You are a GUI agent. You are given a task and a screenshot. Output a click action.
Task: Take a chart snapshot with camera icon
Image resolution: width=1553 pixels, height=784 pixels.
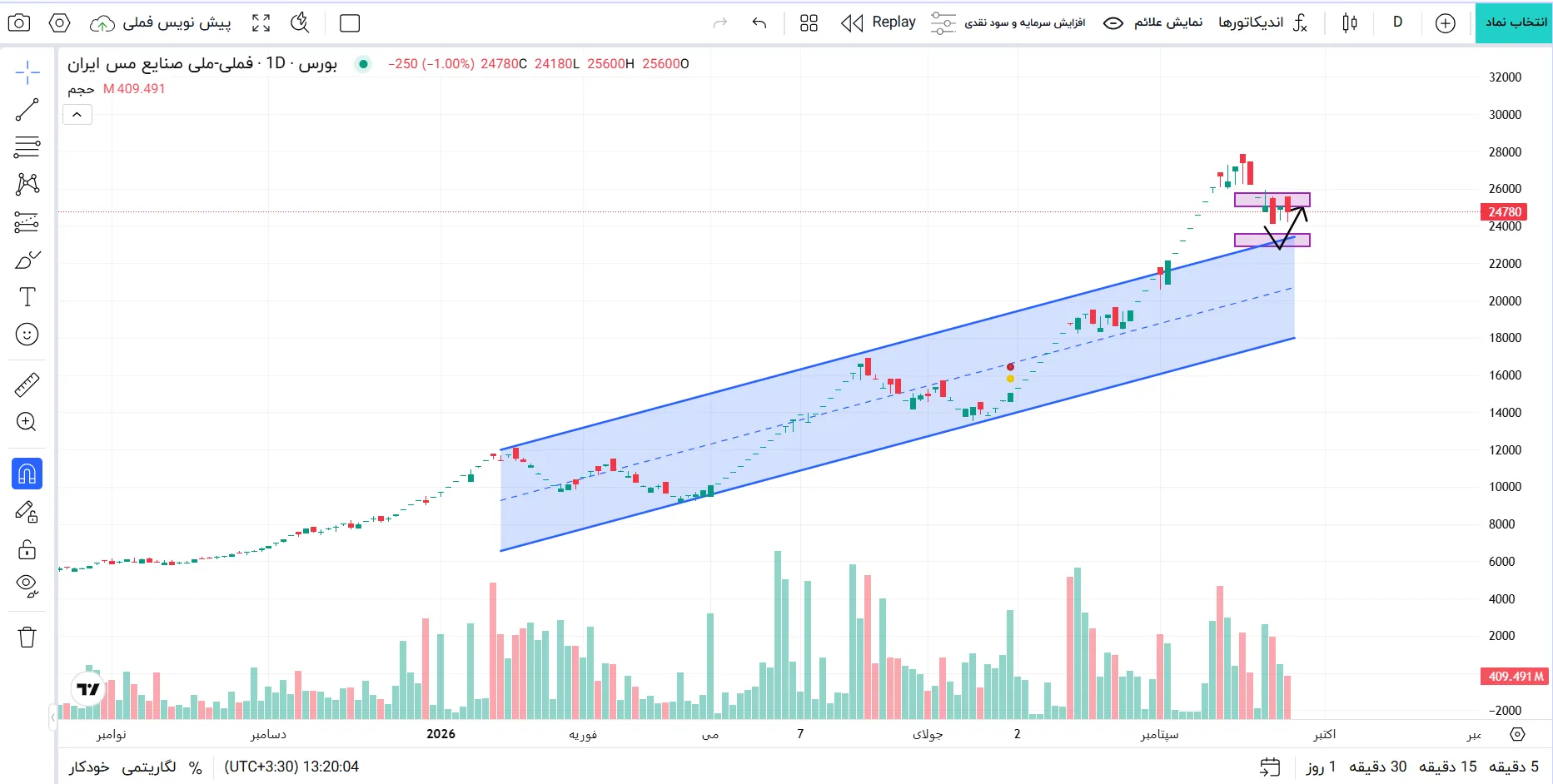(x=19, y=23)
